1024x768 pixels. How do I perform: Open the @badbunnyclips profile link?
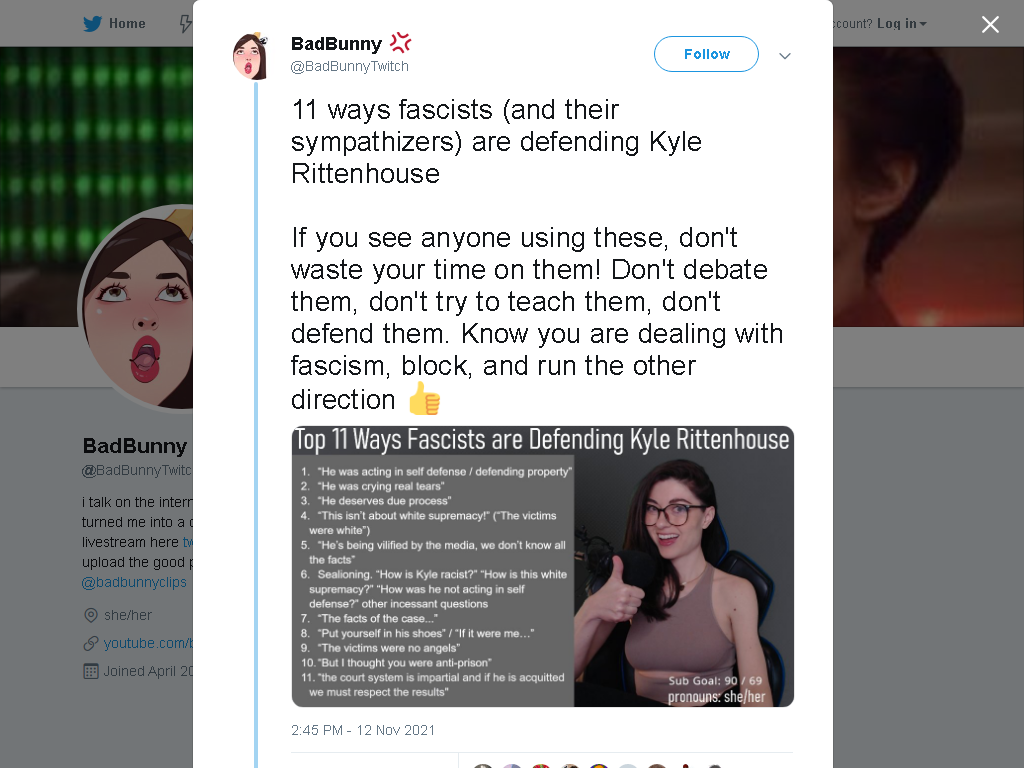(134, 582)
